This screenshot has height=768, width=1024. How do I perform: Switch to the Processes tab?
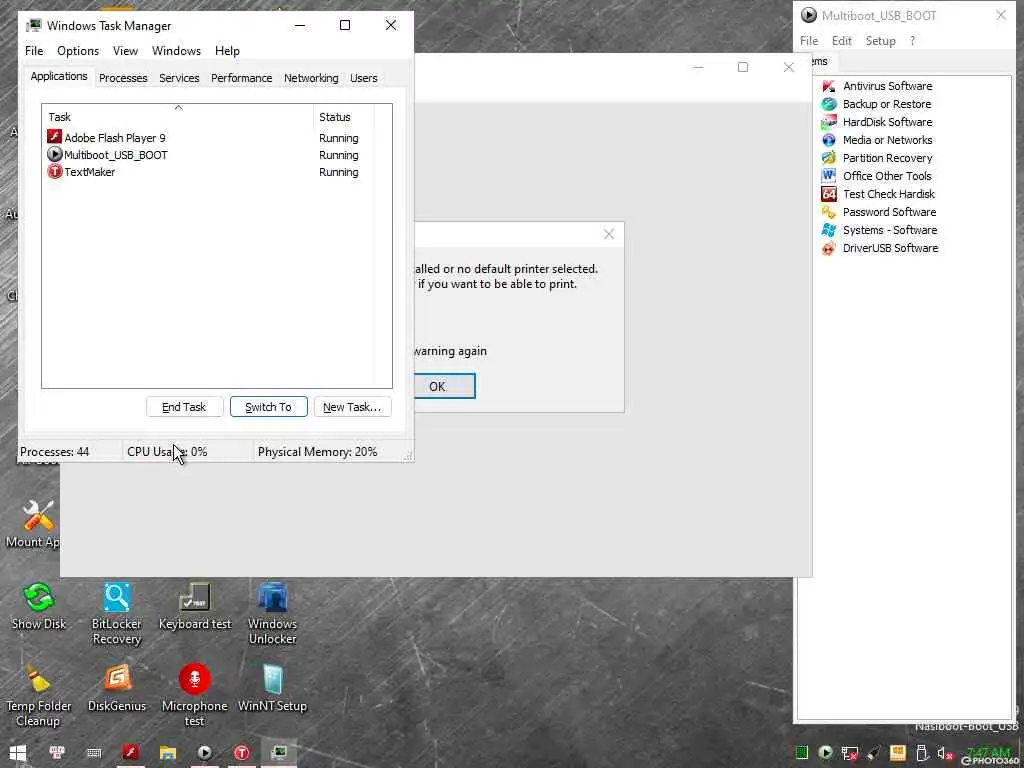(123, 78)
